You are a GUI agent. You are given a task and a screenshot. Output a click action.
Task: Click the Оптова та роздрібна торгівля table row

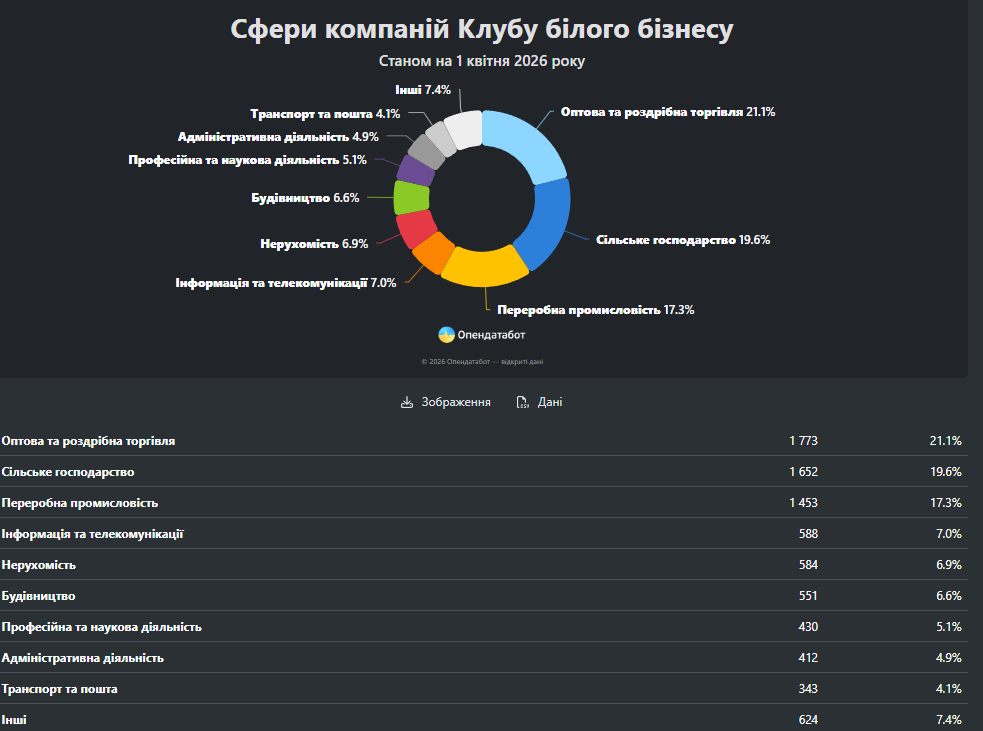click(x=481, y=441)
